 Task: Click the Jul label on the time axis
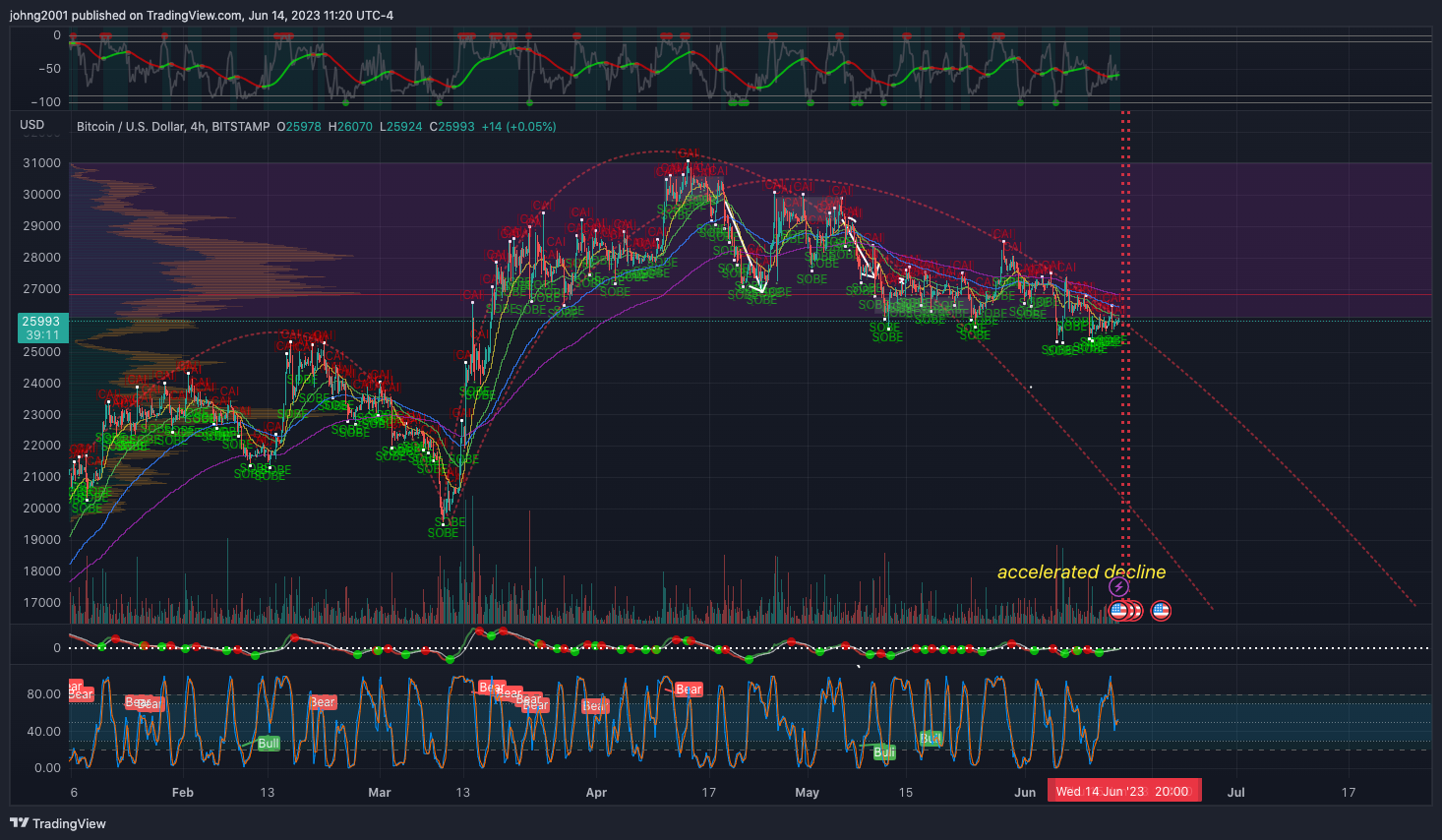click(1235, 793)
